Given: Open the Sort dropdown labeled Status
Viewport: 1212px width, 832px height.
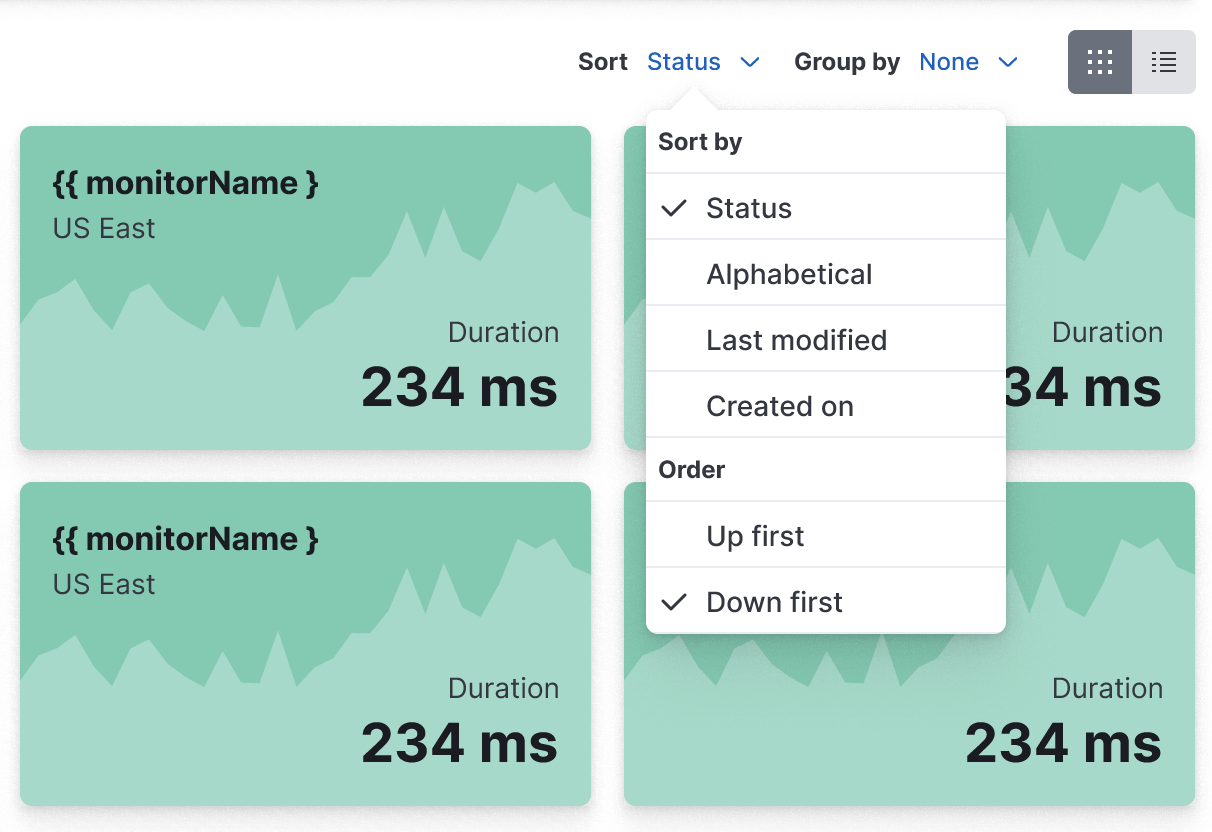Looking at the screenshot, I should click(684, 61).
